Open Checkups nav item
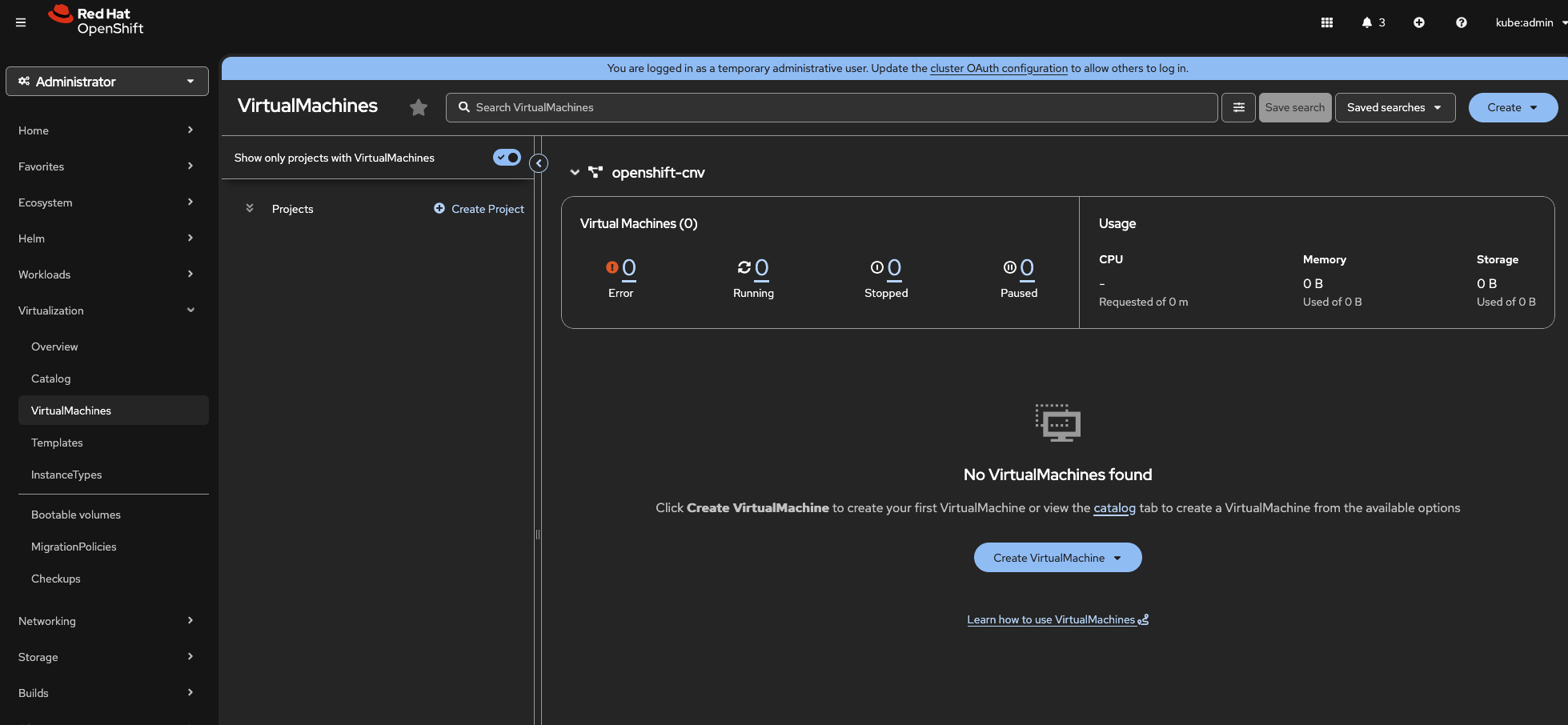This screenshot has width=1568, height=725. (114, 579)
